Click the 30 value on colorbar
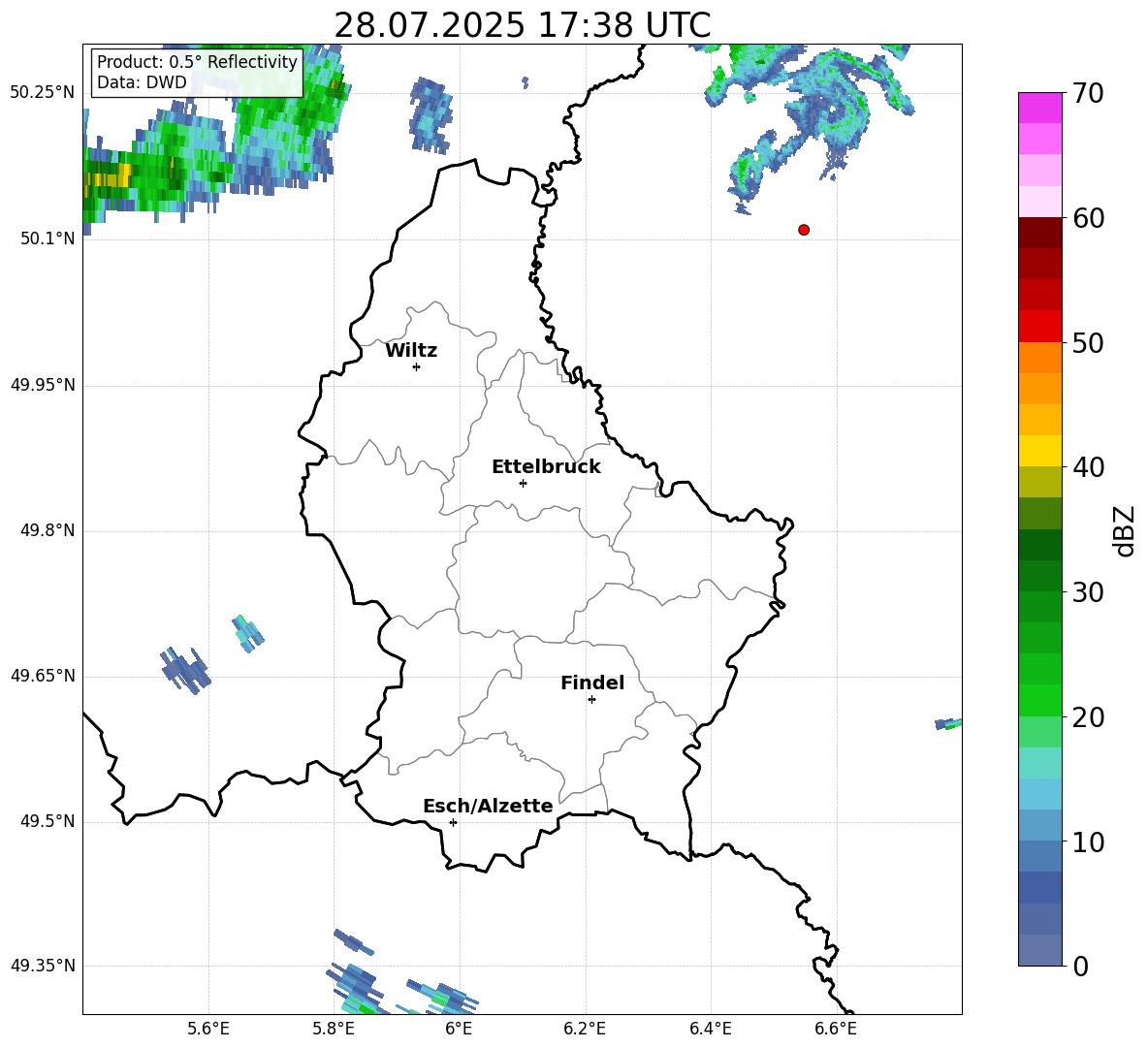This screenshot has height=1048, width=1148. pyautogui.click(x=1088, y=592)
